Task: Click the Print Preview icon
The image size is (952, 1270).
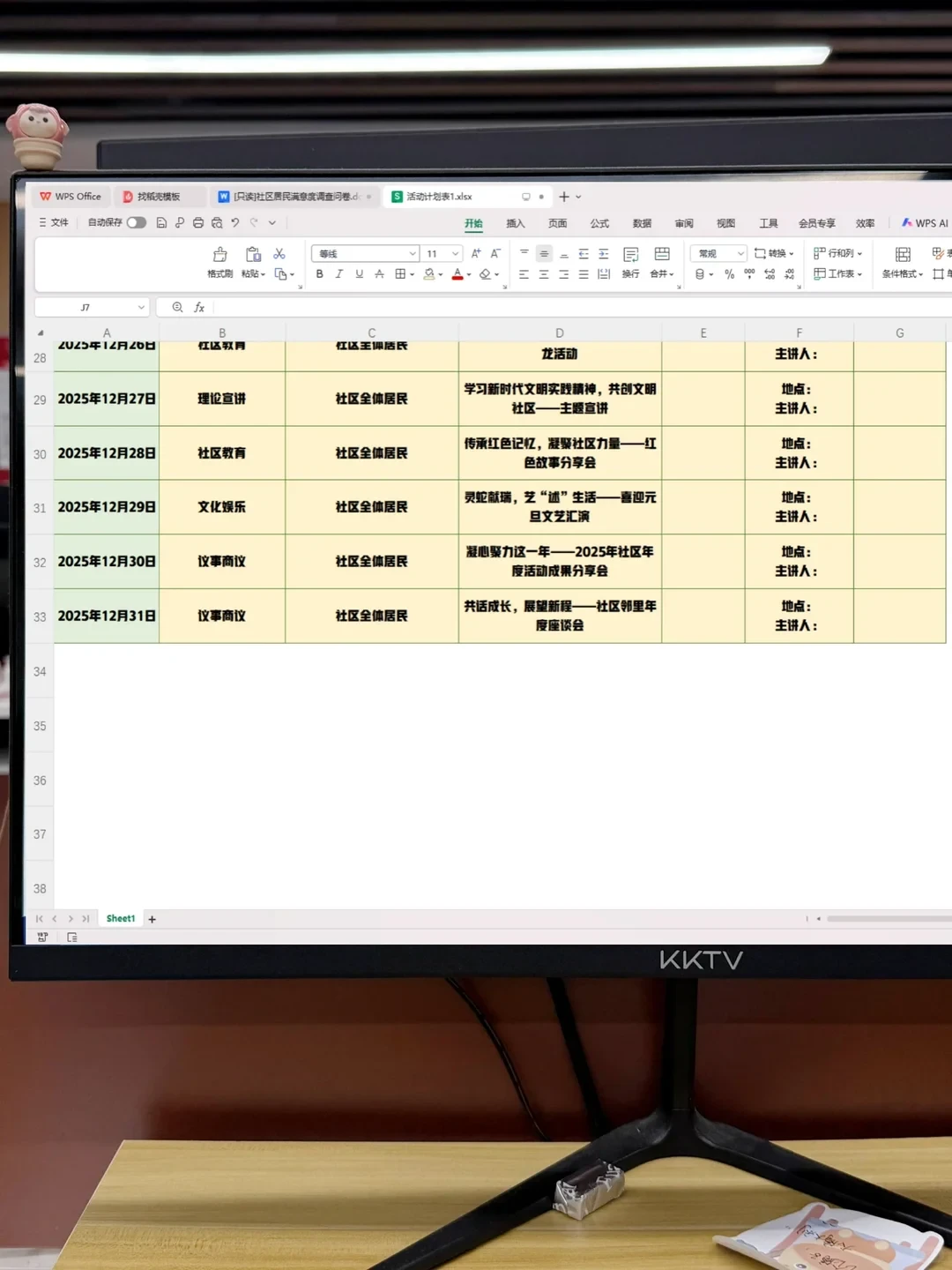Action: coord(217,223)
